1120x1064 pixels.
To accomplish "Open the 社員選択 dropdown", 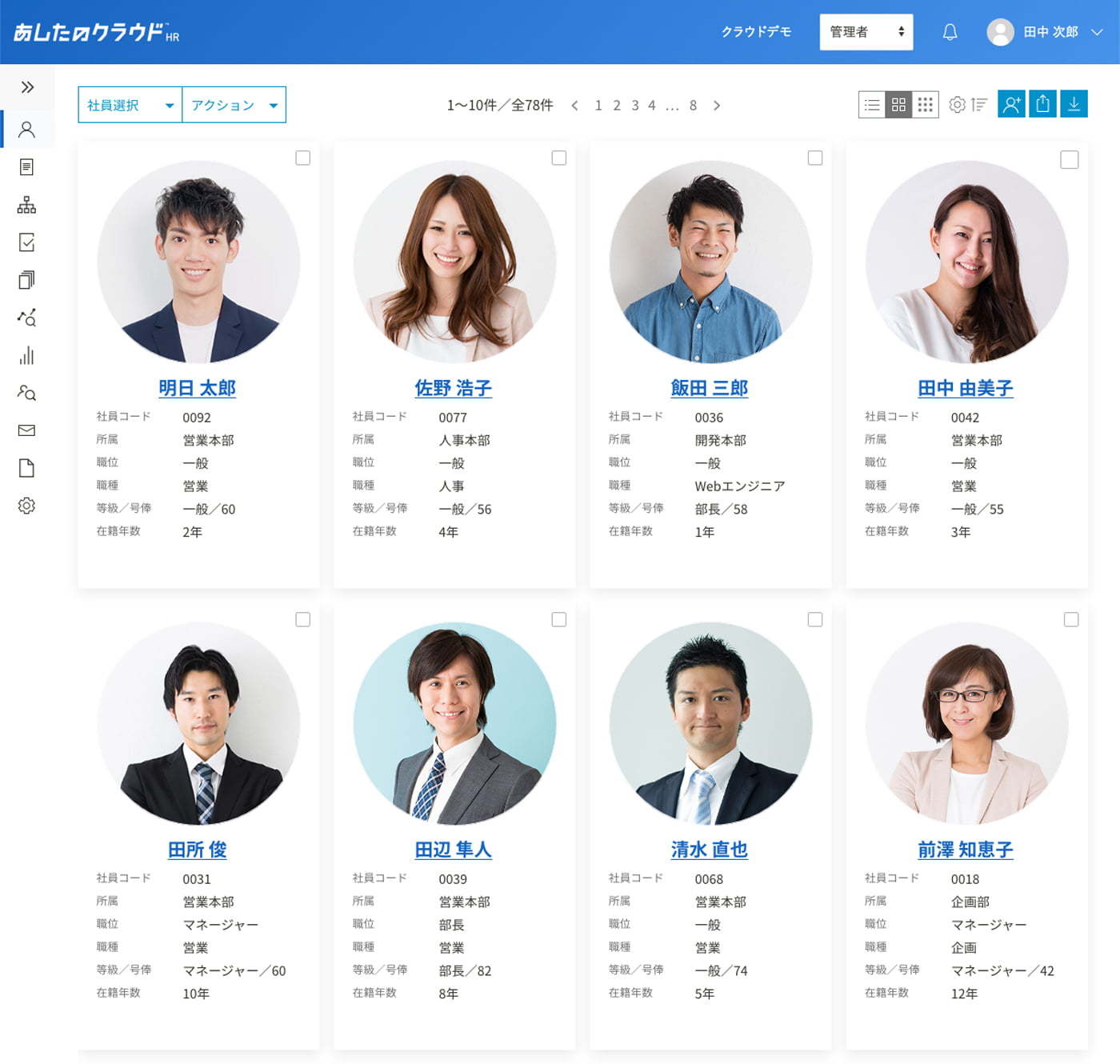I will pos(130,105).
